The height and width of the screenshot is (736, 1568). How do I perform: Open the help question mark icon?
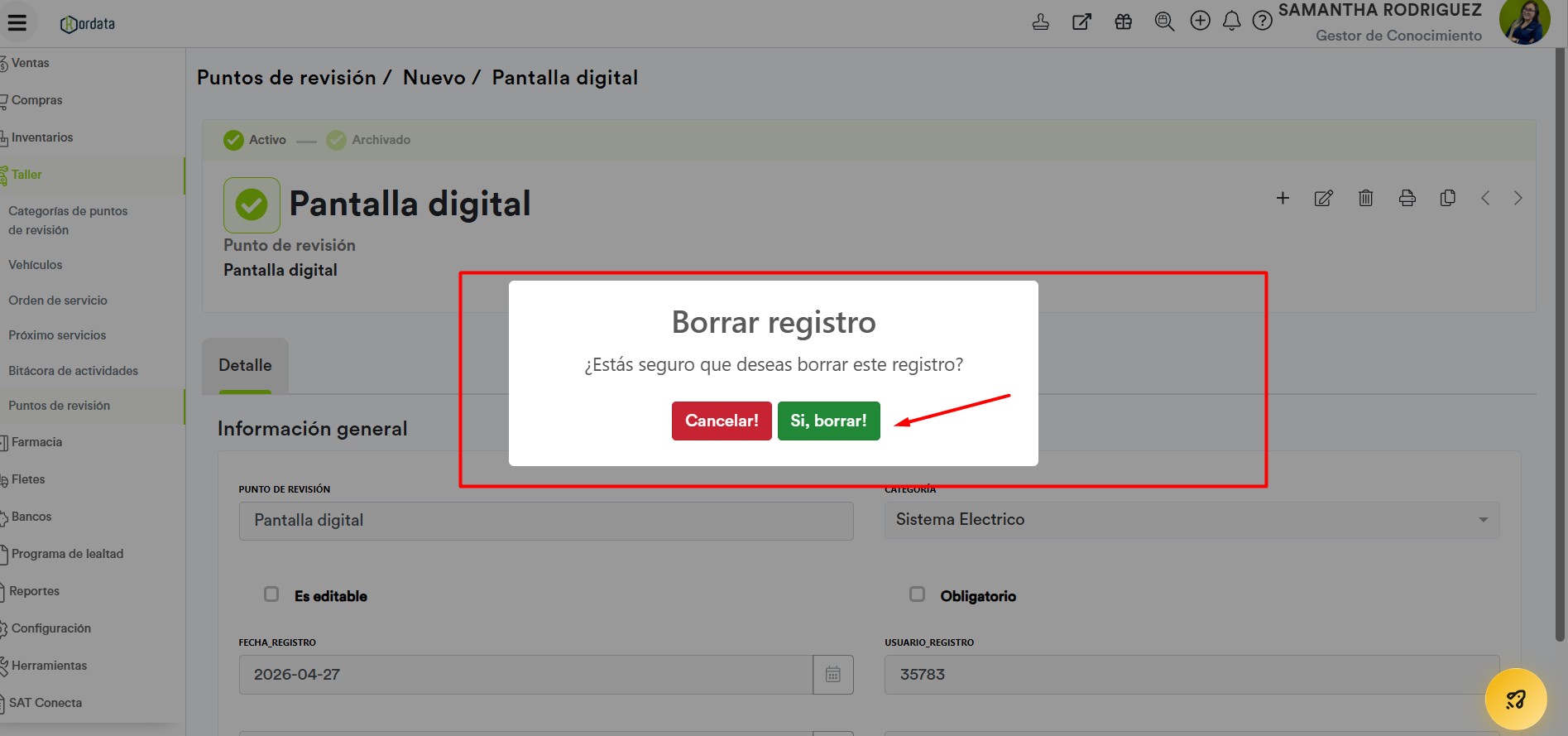click(1262, 21)
